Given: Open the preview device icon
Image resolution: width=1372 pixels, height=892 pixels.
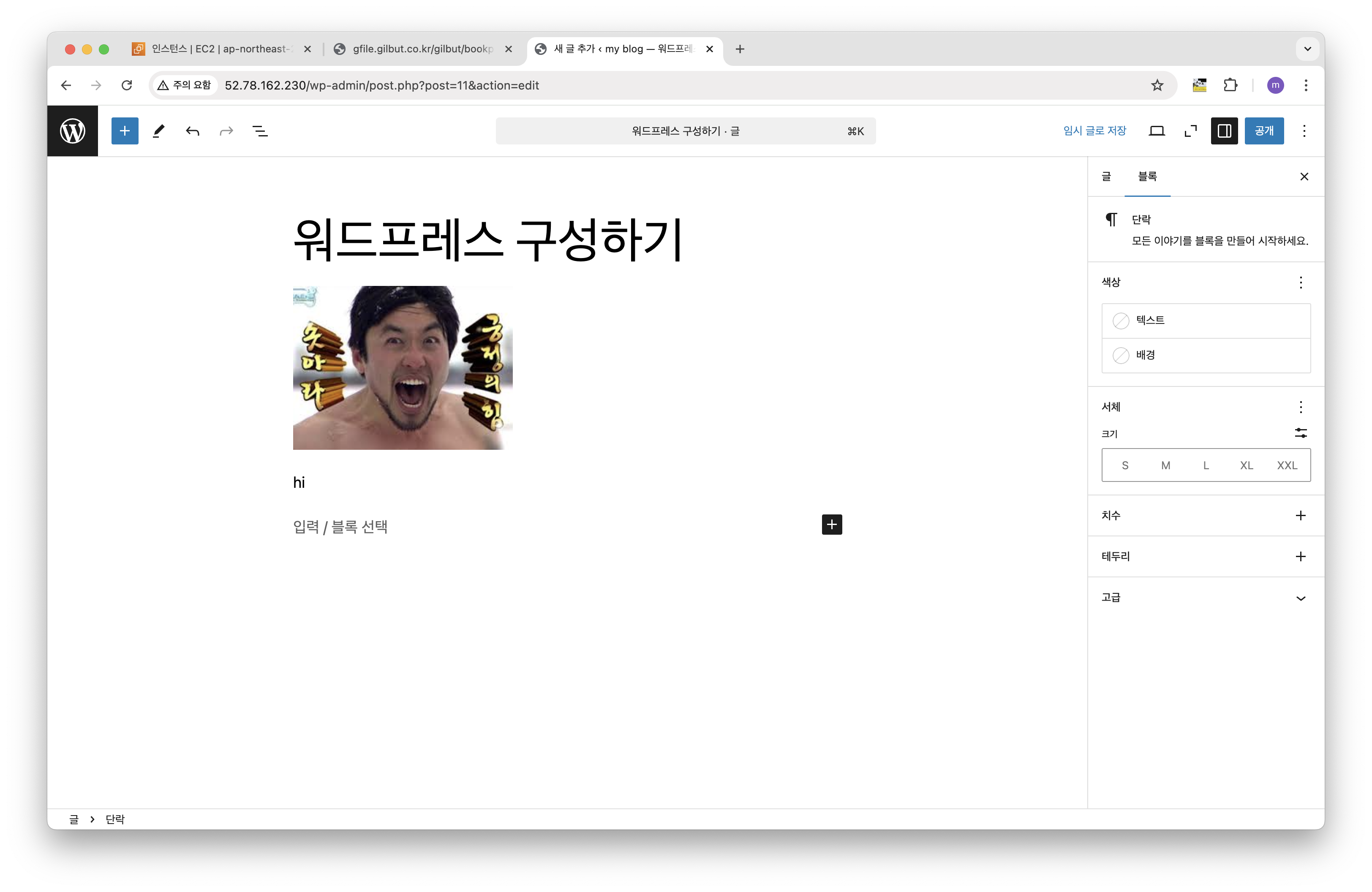Looking at the screenshot, I should tap(1157, 131).
